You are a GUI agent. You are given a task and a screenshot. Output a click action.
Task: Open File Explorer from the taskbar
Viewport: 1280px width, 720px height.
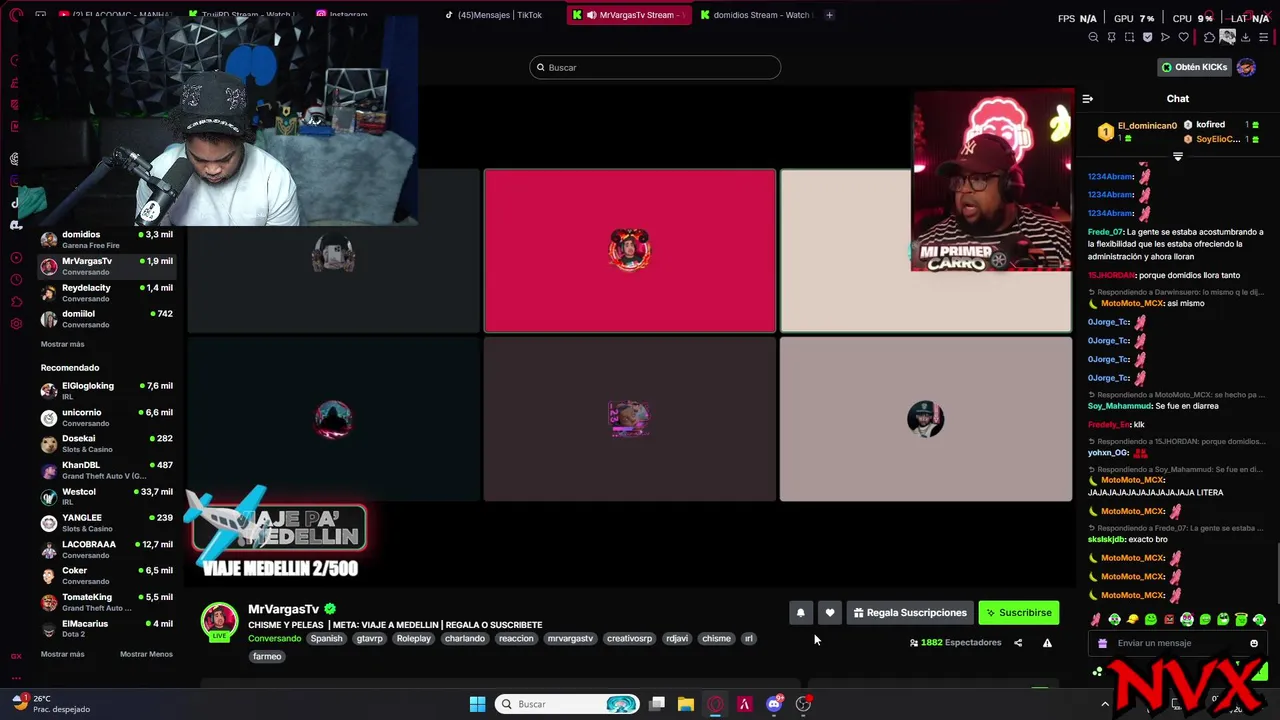coord(686,704)
